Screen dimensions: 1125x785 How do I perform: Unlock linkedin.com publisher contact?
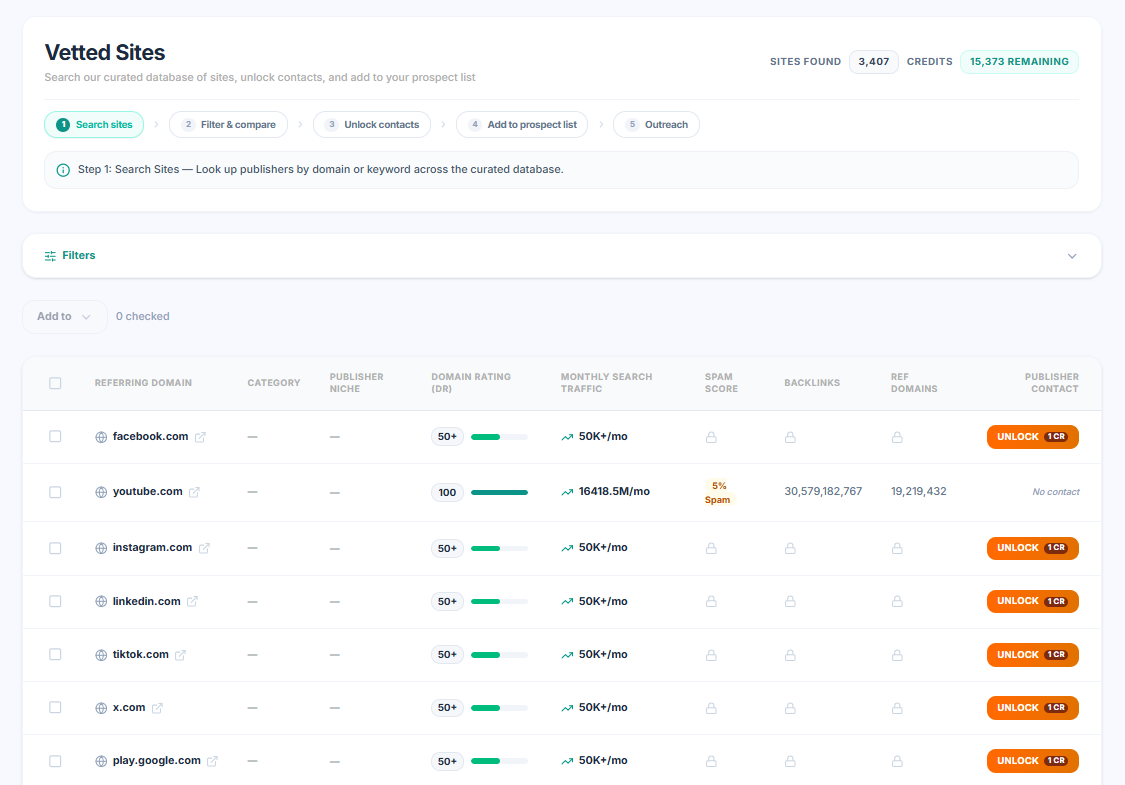[1032, 601]
